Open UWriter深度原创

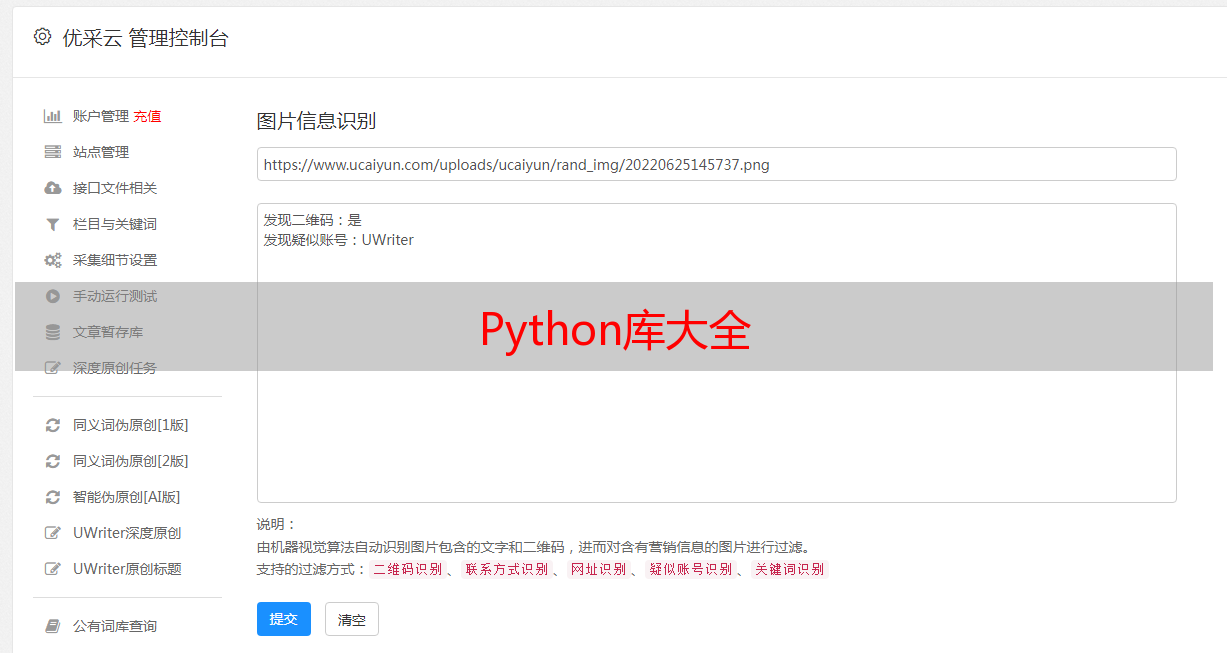pyautogui.click(x=127, y=533)
